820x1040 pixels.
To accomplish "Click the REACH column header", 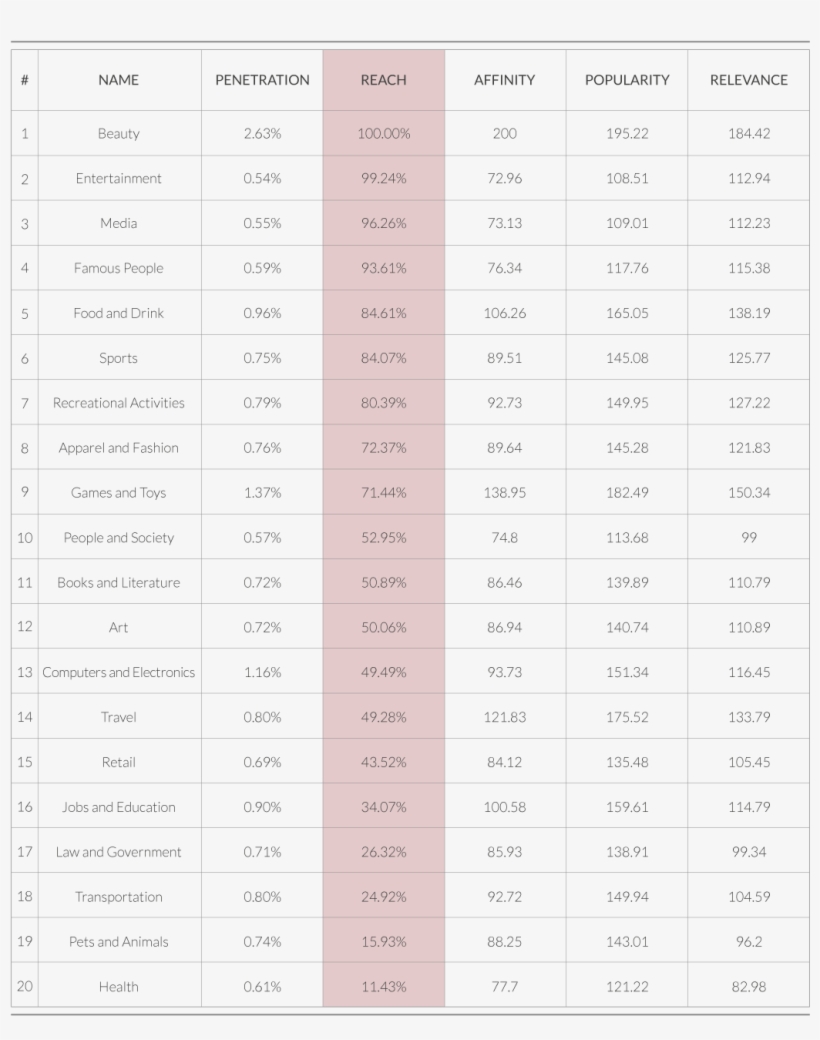I will (x=383, y=80).
